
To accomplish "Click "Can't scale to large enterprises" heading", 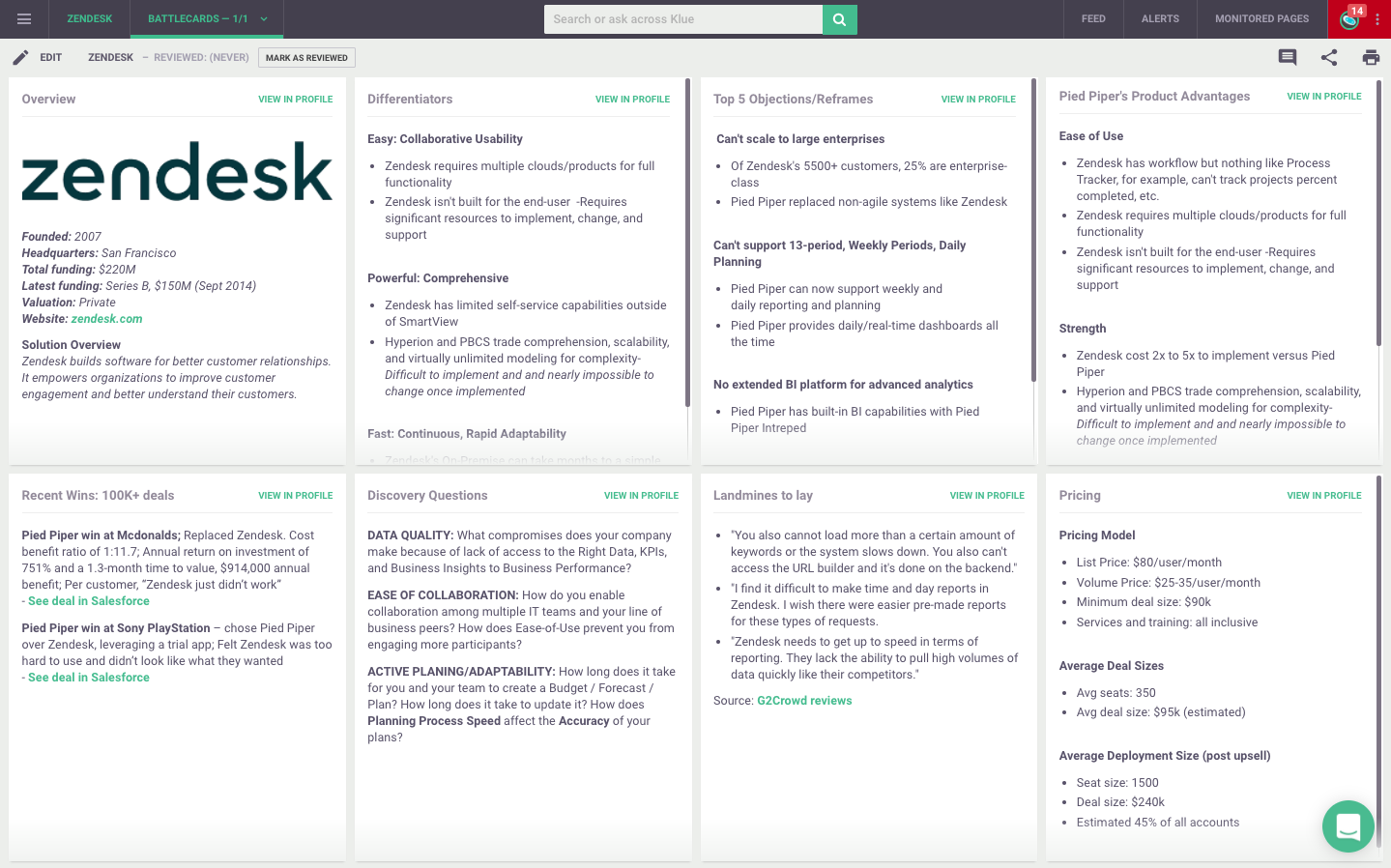I will [x=800, y=139].
